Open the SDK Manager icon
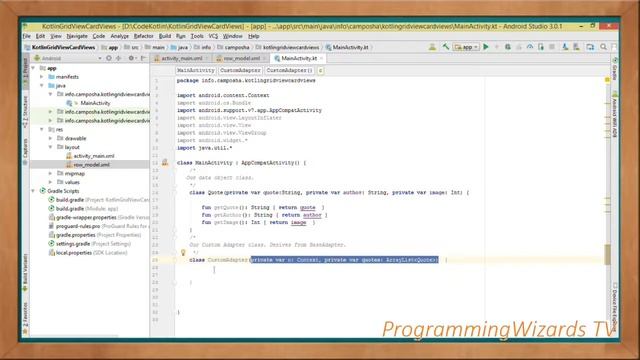The width and height of the screenshot is (640, 360). 576,47
